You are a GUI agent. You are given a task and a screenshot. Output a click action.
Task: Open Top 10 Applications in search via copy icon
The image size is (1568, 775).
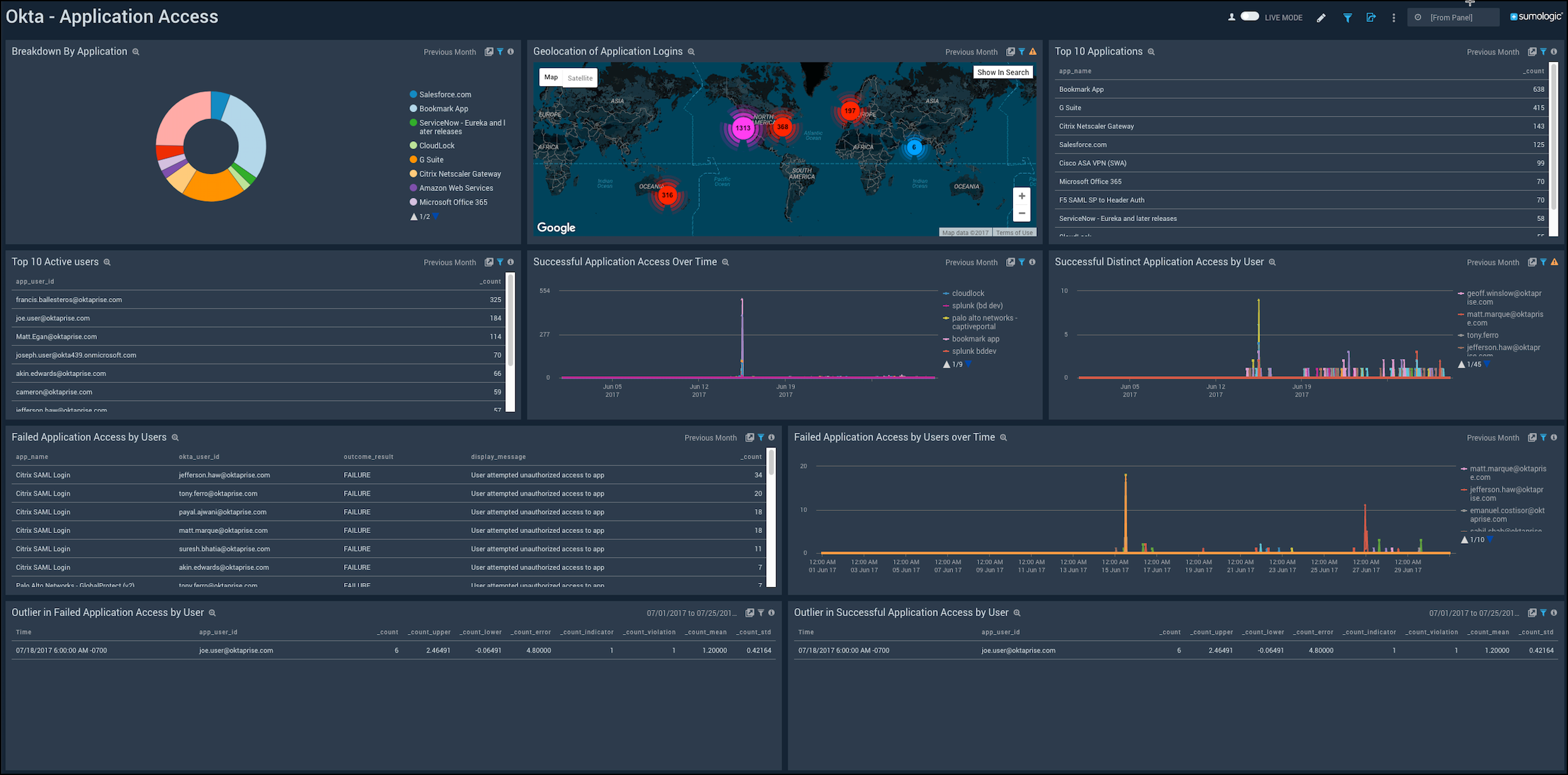point(1532,52)
